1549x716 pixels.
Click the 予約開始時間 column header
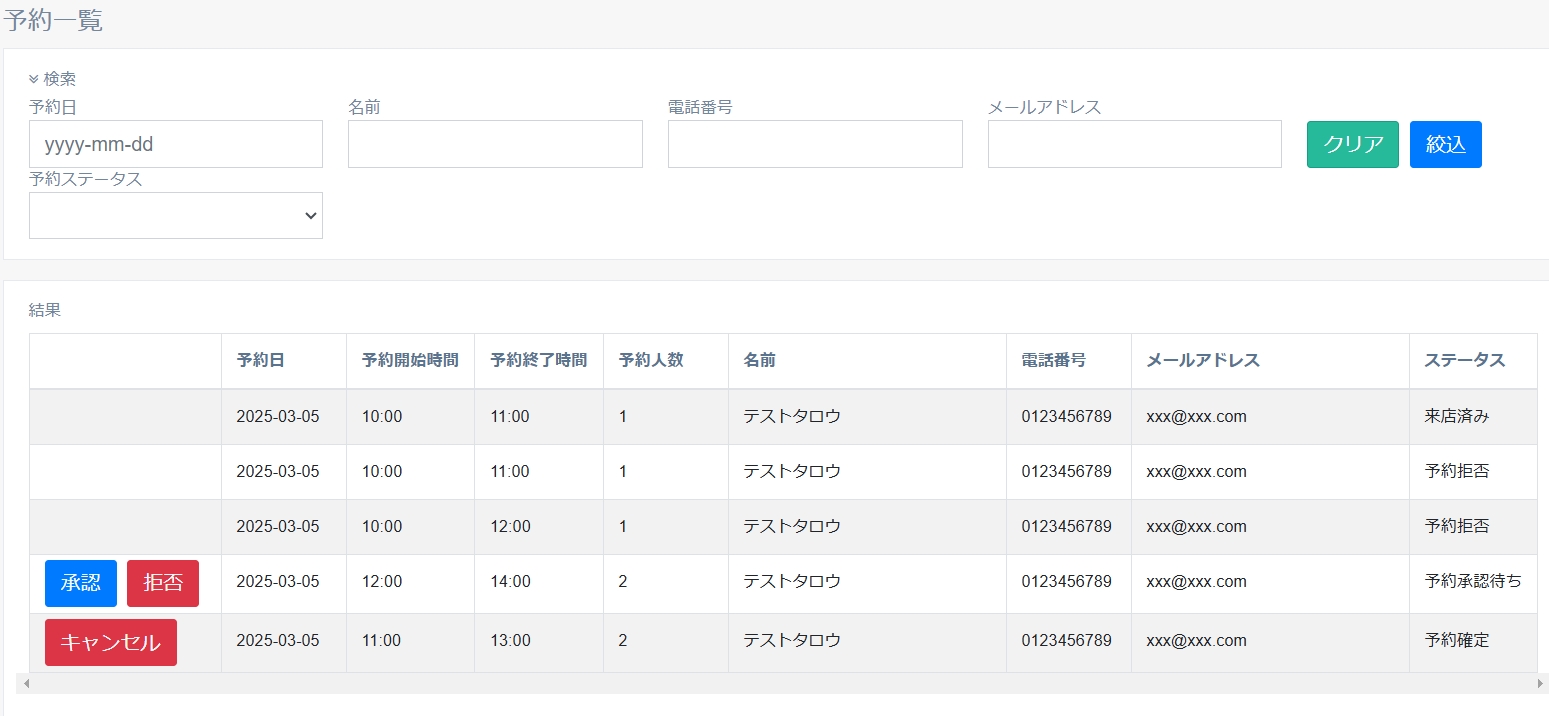[x=410, y=361]
